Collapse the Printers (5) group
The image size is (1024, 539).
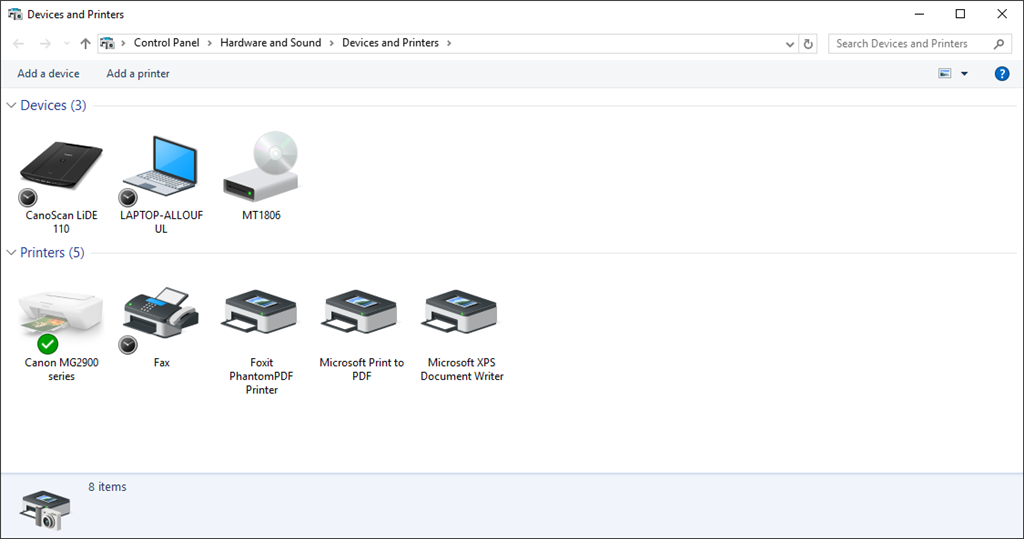click(11, 252)
